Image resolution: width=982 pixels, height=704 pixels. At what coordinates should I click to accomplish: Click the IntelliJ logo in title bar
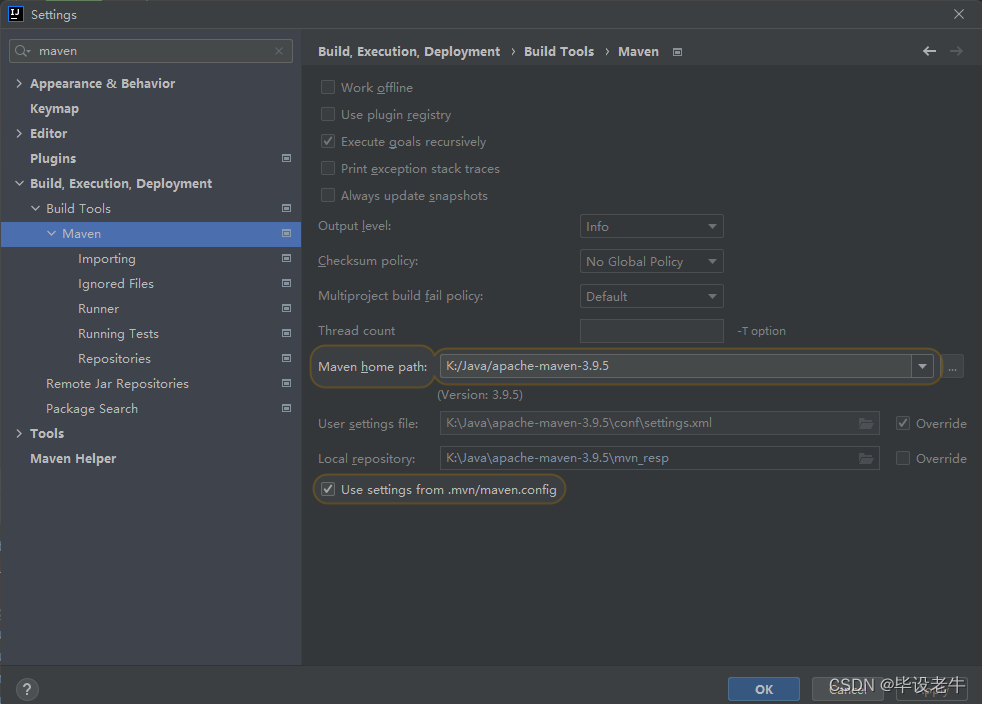[16, 14]
